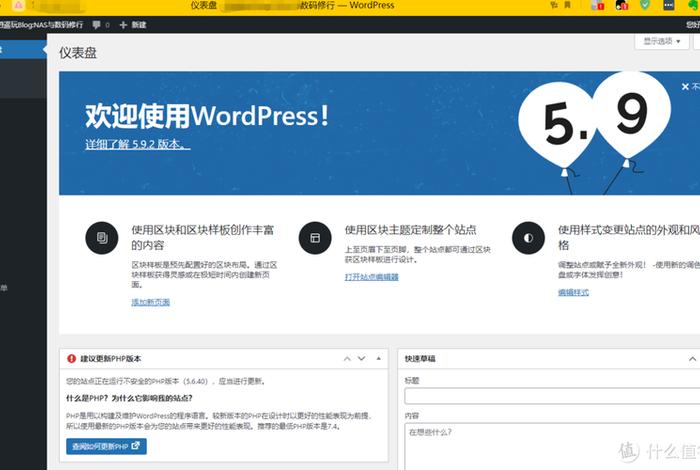Click the 使用区块和区块样板创作丰富的内容 heading
Viewport: 700px width, 470px height.
[x=202, y=237]
